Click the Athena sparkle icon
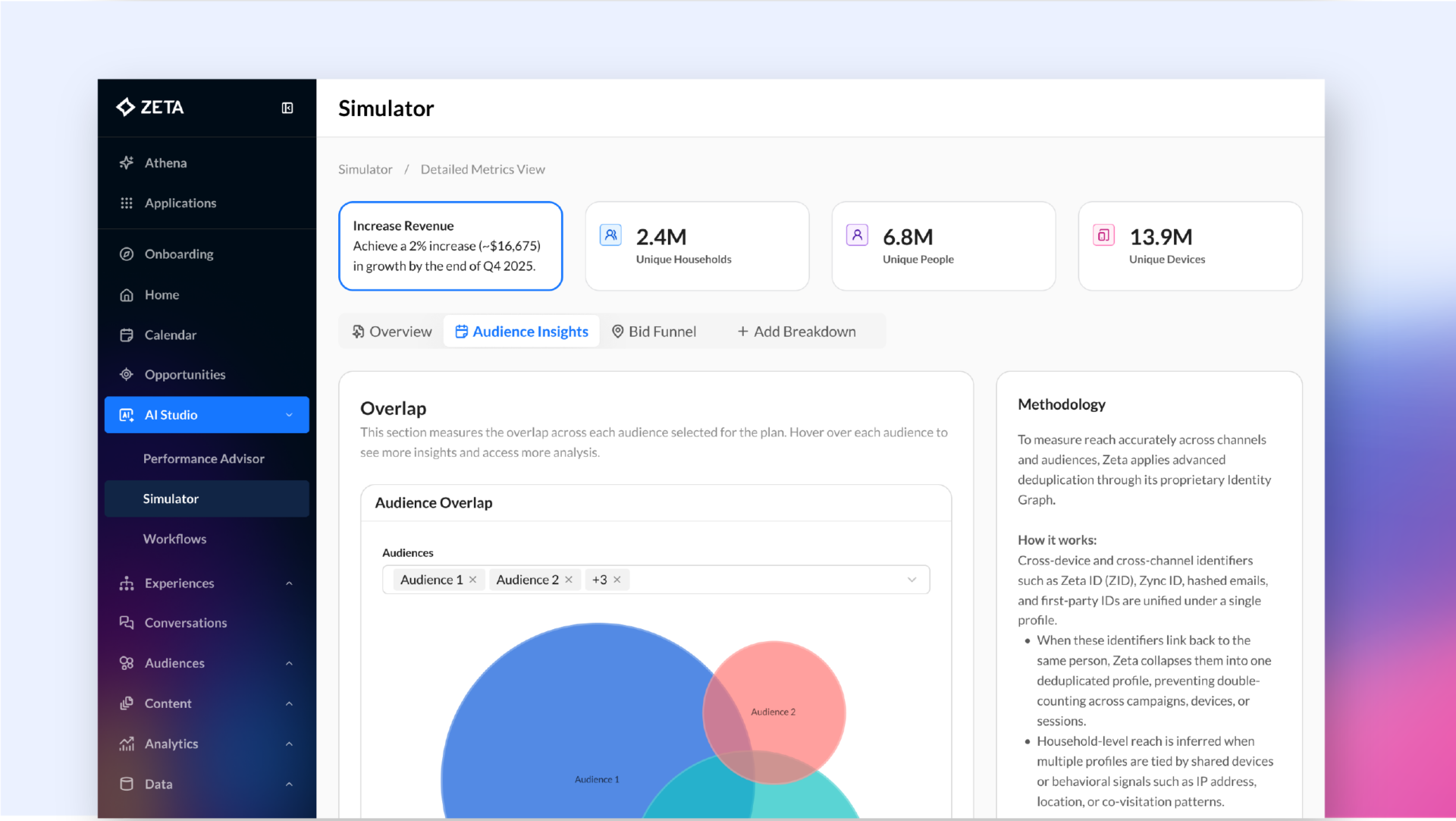Viewport: 1456px width, 821px height. [x=127, y=162]
